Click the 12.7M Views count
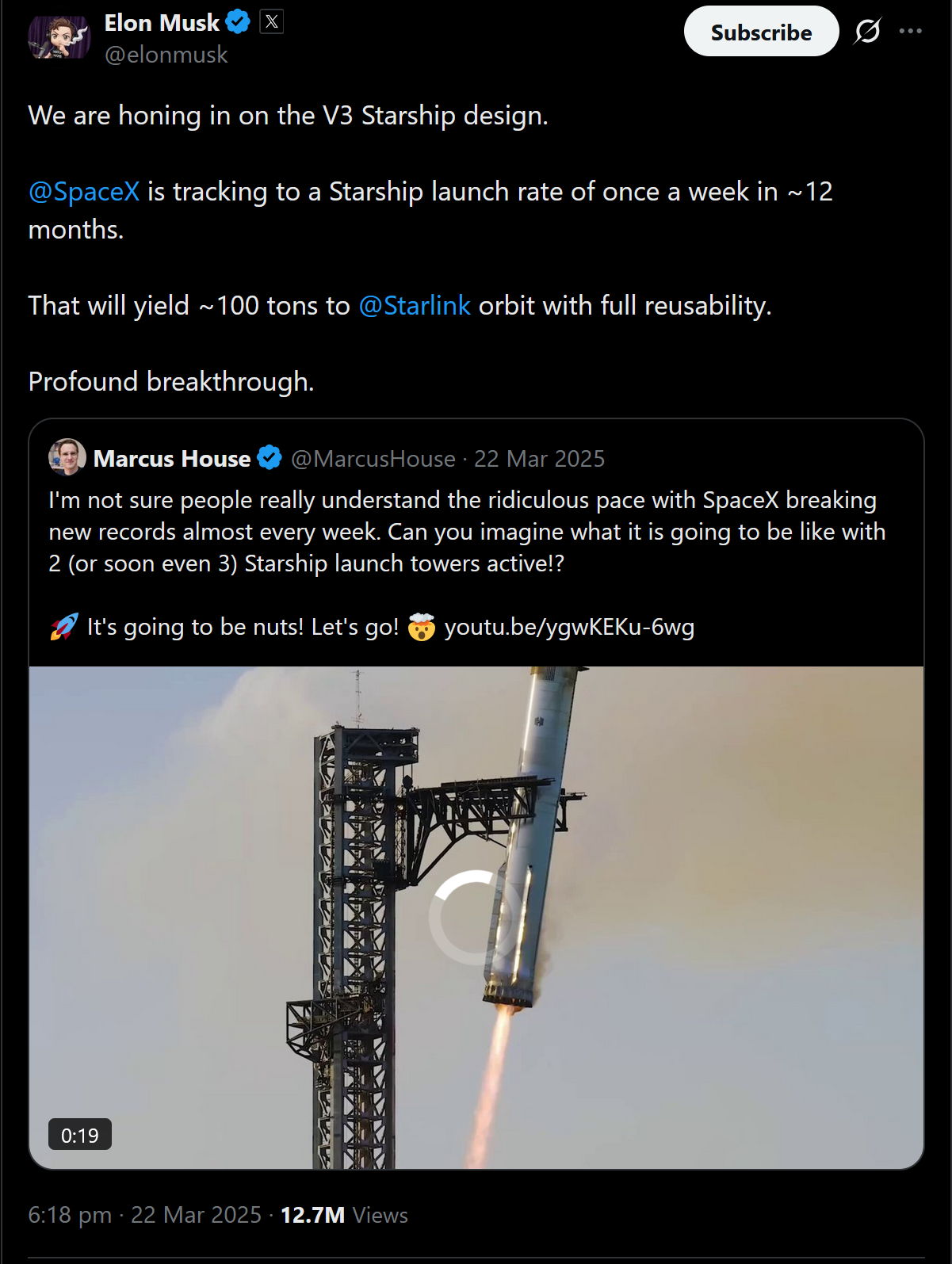The image size is (952, 1264). (x=344, y=1215)
